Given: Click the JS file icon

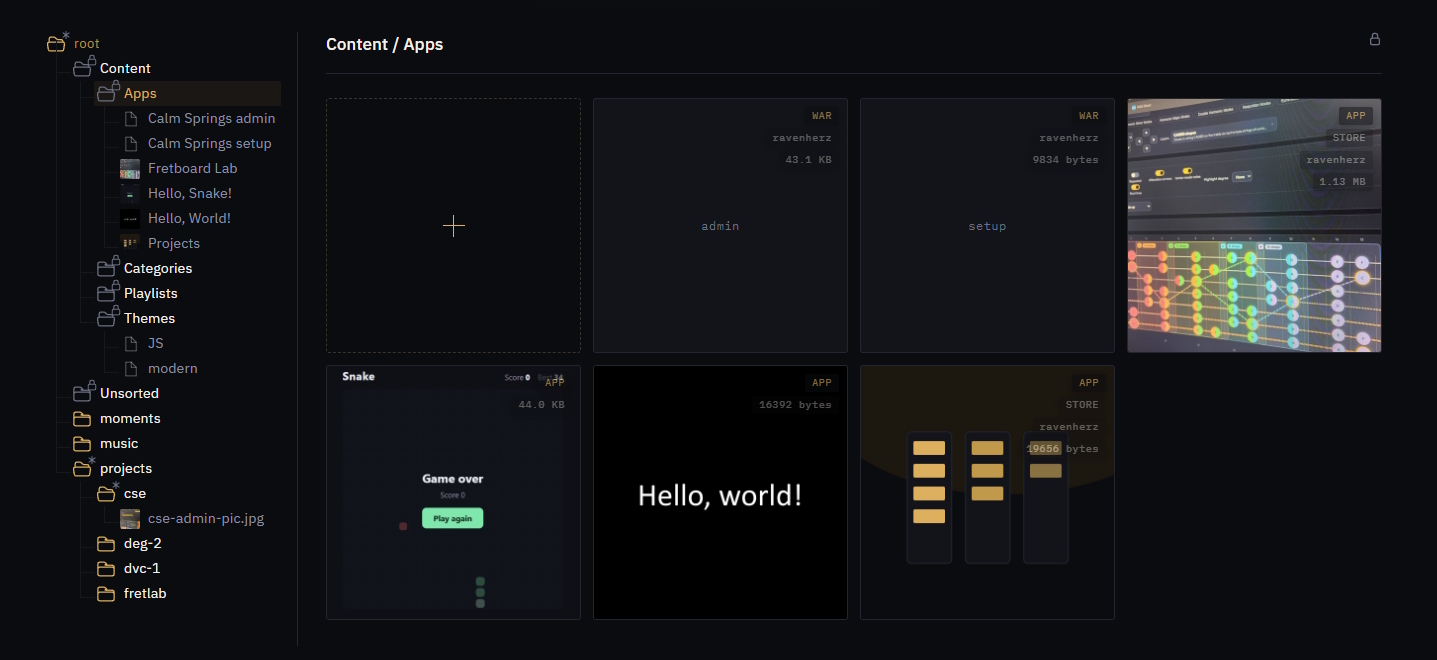Looking at the screenshot, I should click(x=131, y=343).
